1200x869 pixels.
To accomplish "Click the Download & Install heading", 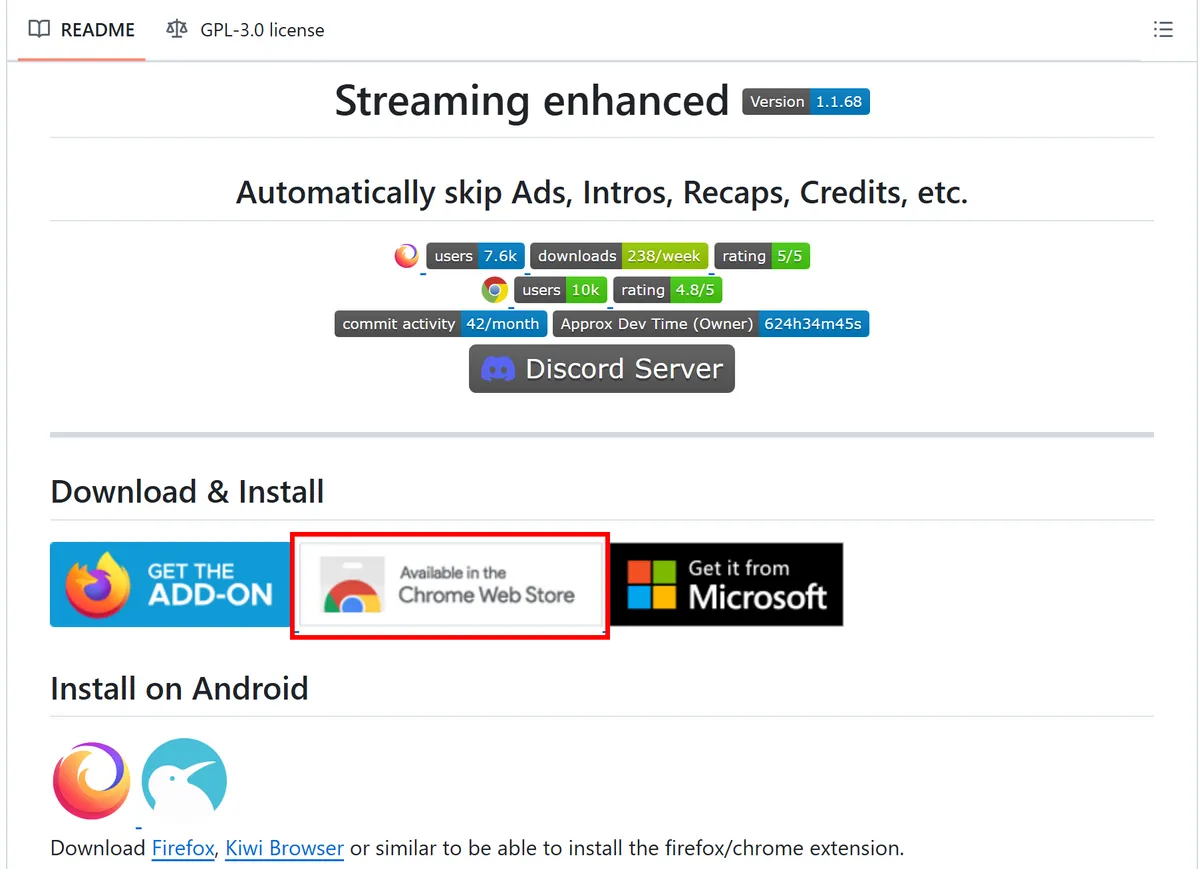I will [x=188, y=492].
